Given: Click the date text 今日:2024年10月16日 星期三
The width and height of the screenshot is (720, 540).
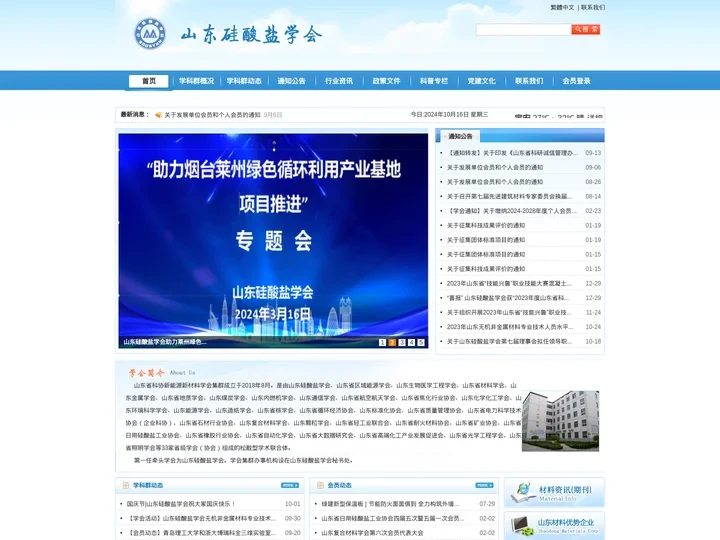Looking at the screenshot, I should click(449, 115).
